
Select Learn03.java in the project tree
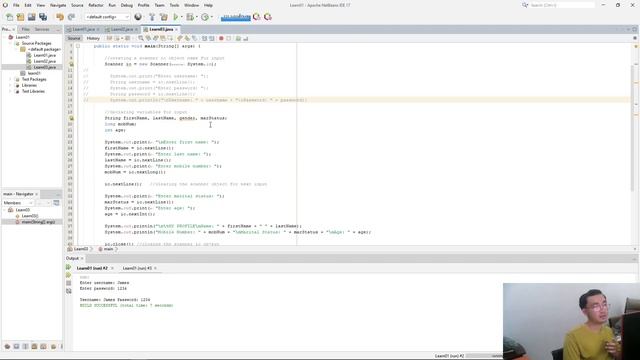[x=44, y=67]
